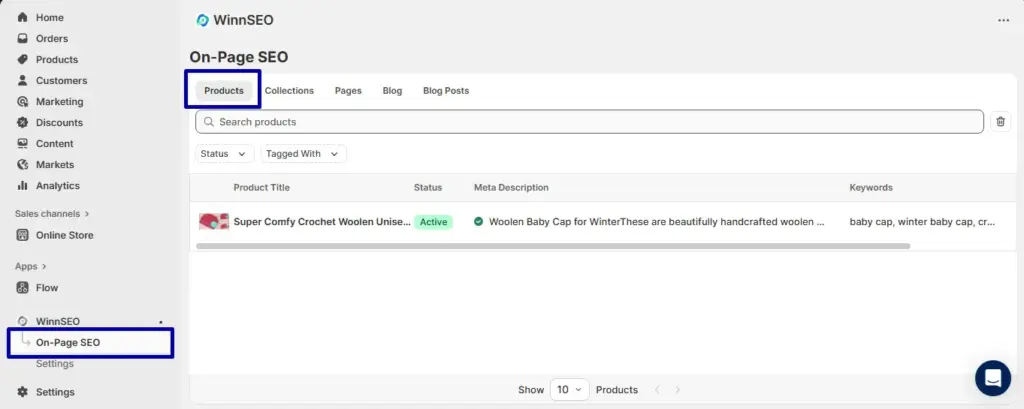Viewport: 1024px width, 409px height.
Task: Switch to the Products tab
Action: pyautogui.click(x=224, y=90)
